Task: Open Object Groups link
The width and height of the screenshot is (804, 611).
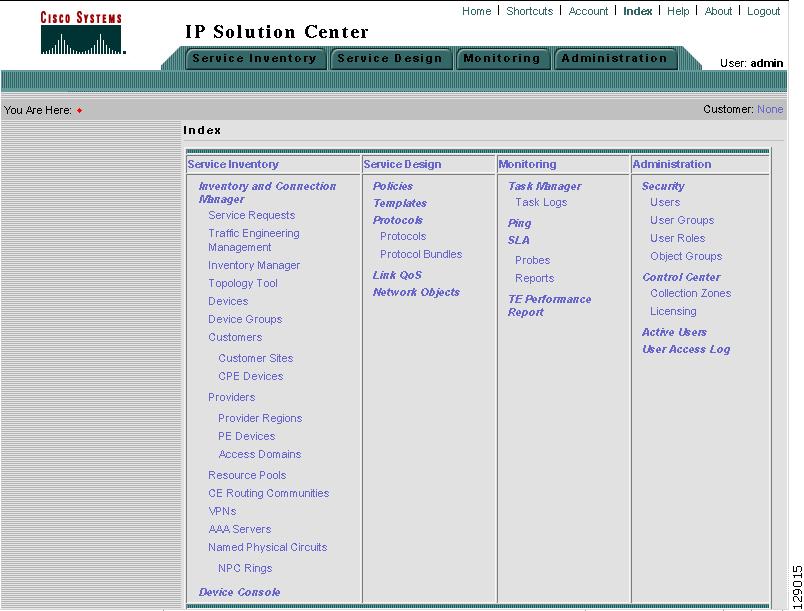Action: [x=686, y=256]
